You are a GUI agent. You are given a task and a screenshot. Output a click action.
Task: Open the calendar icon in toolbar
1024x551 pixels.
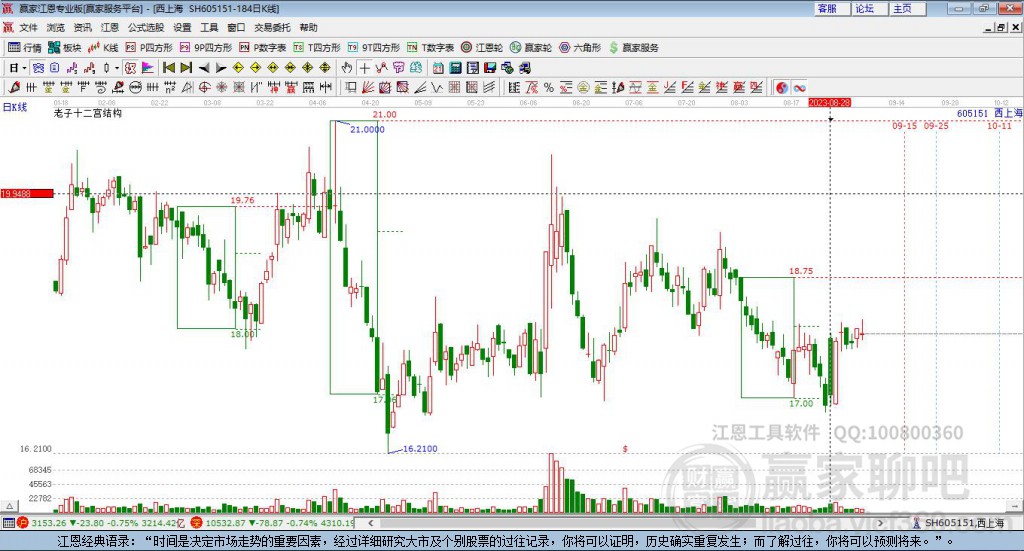(438, 68)
